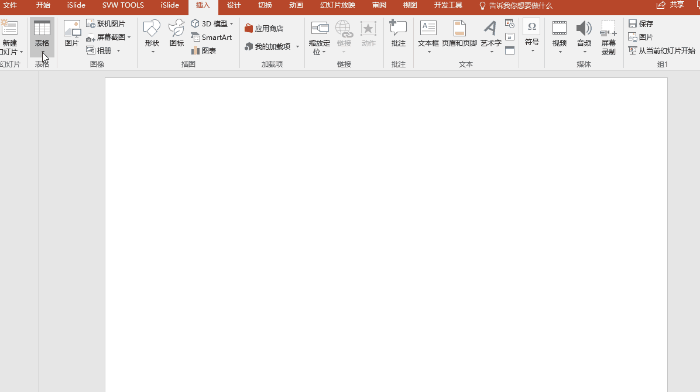Open Header and Footer (页眉和页脚)
This screenshot has height=392, width=700.
pos(459,33)
